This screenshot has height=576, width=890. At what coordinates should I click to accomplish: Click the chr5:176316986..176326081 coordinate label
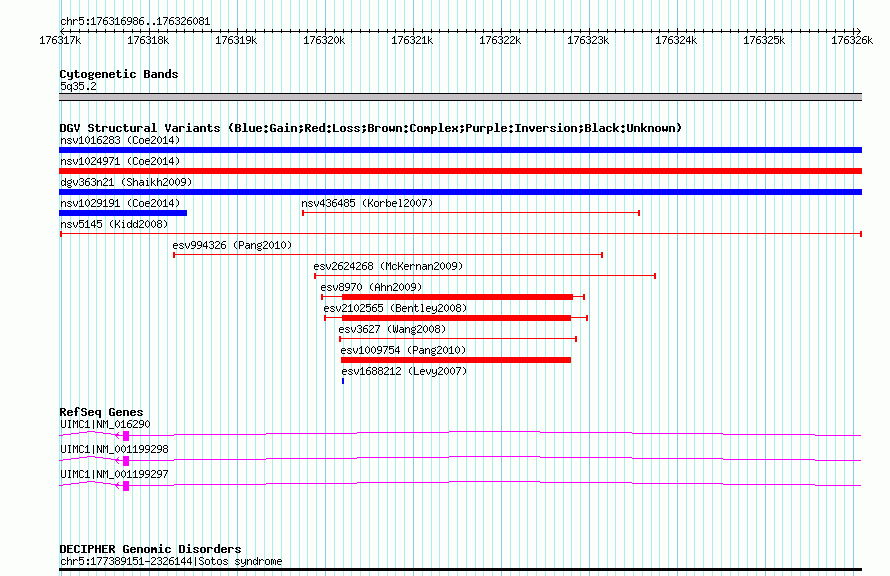135,22
